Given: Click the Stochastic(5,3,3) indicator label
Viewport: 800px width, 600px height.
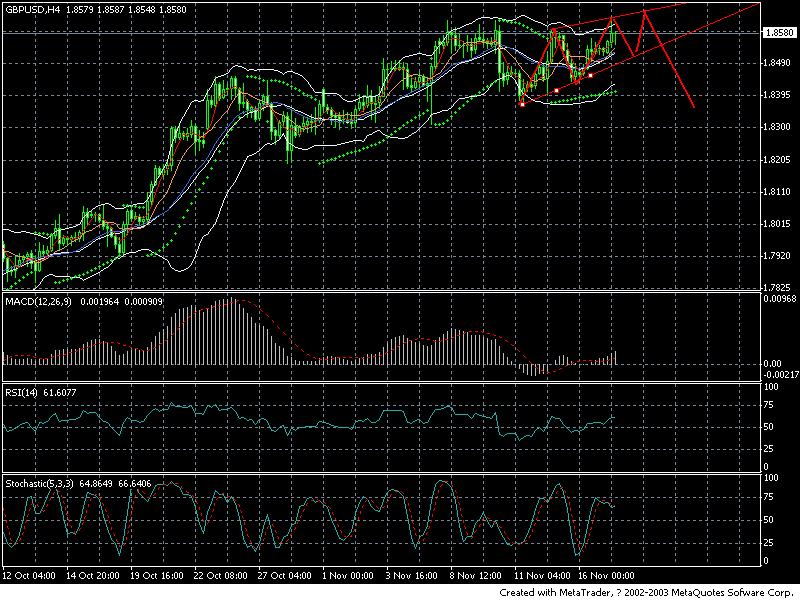Looking at the screenshot, I should coord(40,483).
